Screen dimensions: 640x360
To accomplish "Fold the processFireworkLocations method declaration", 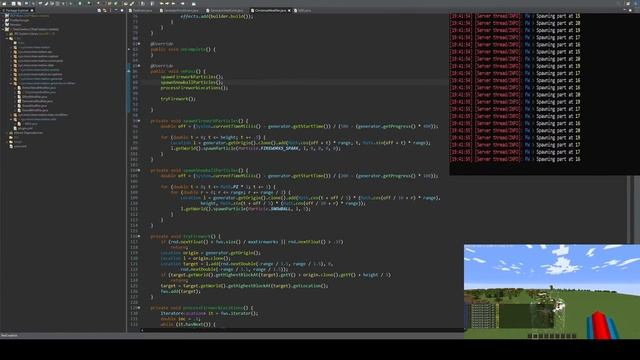I will click(x=139, y=308).
